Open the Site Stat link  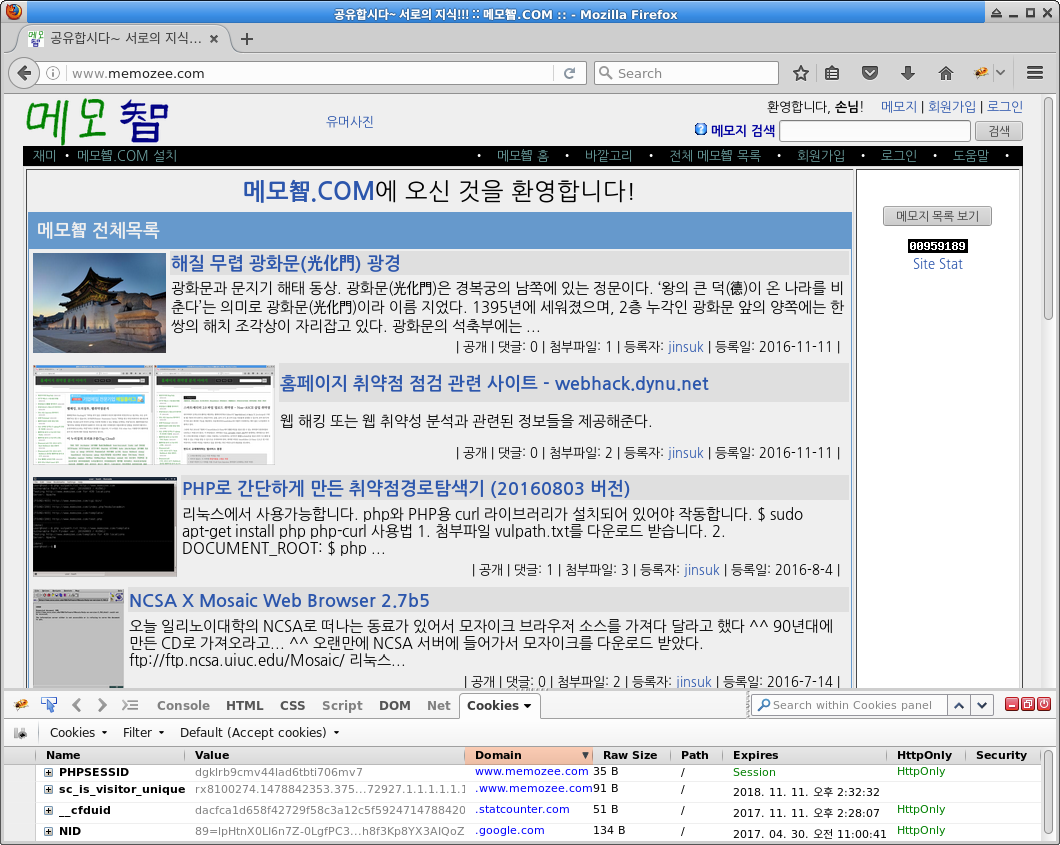point(938,264)
